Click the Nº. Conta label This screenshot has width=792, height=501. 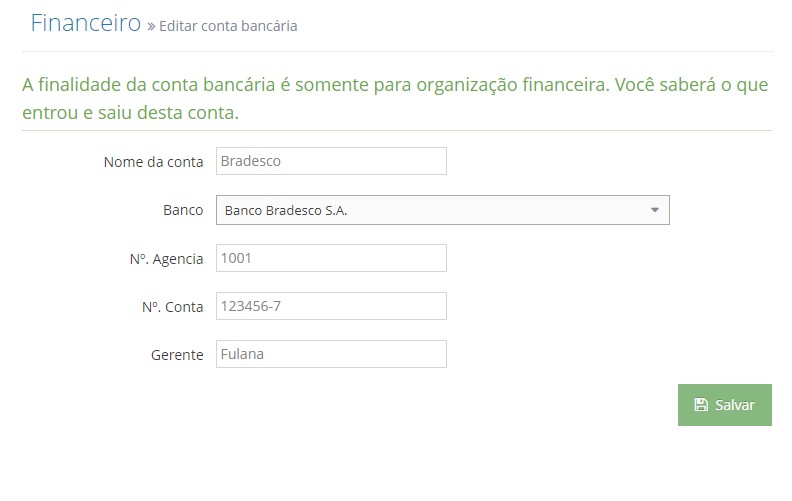[x=172, y=307]
